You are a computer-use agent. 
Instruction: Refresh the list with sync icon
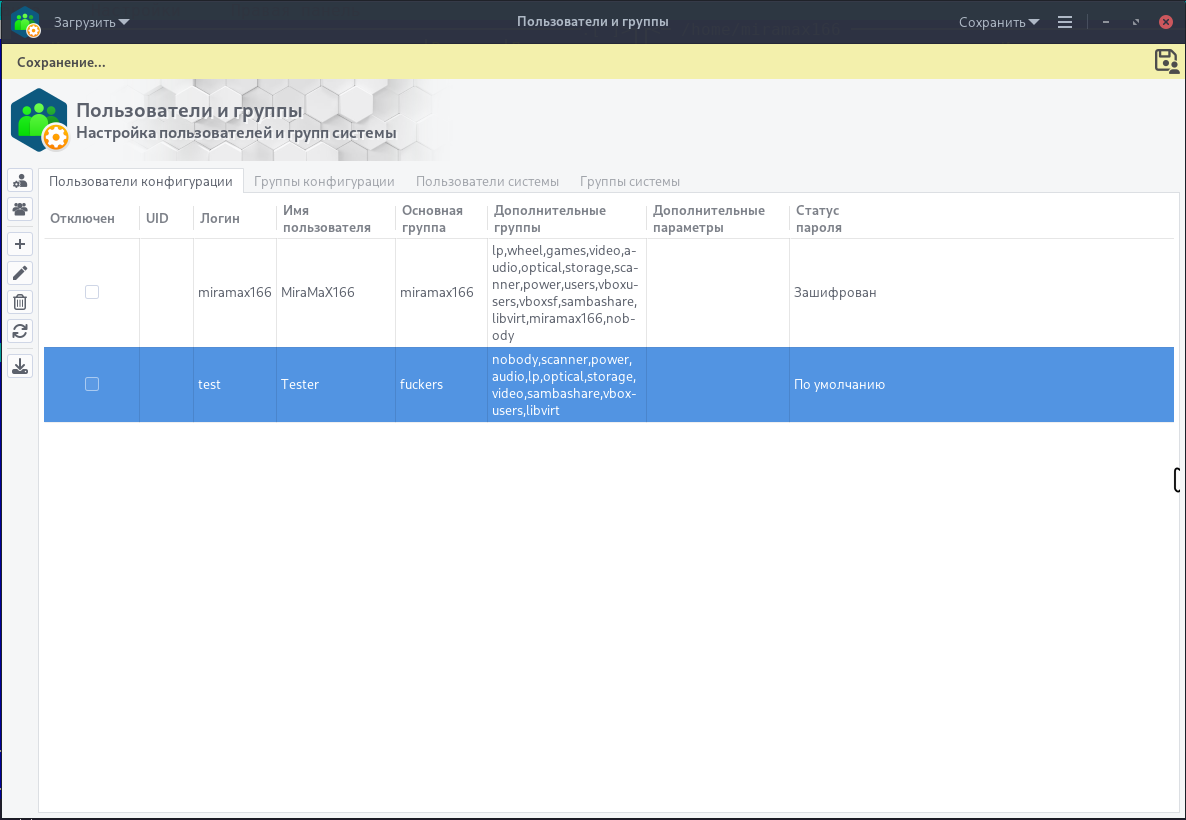[20, 331]
